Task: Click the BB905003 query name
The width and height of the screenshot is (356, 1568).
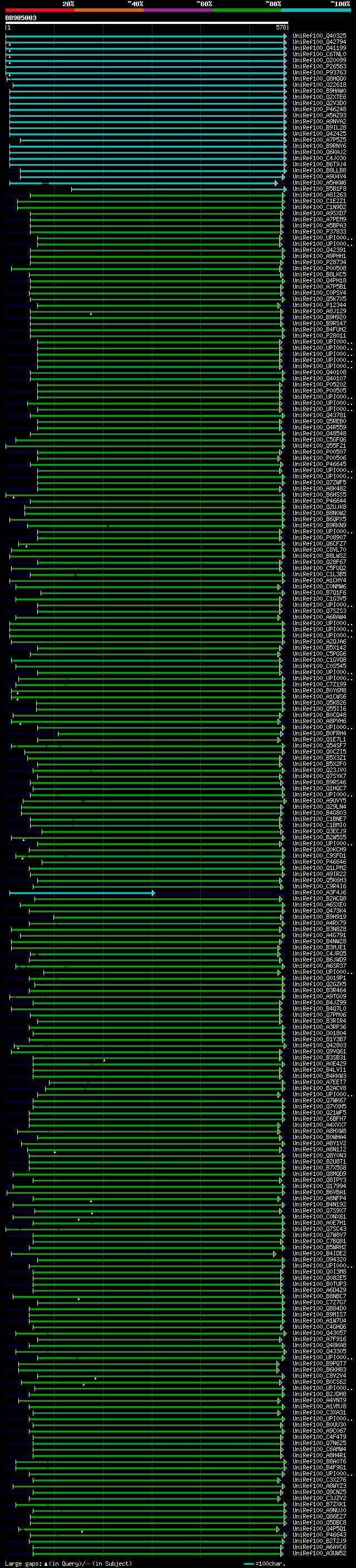Action: [21, 18]
